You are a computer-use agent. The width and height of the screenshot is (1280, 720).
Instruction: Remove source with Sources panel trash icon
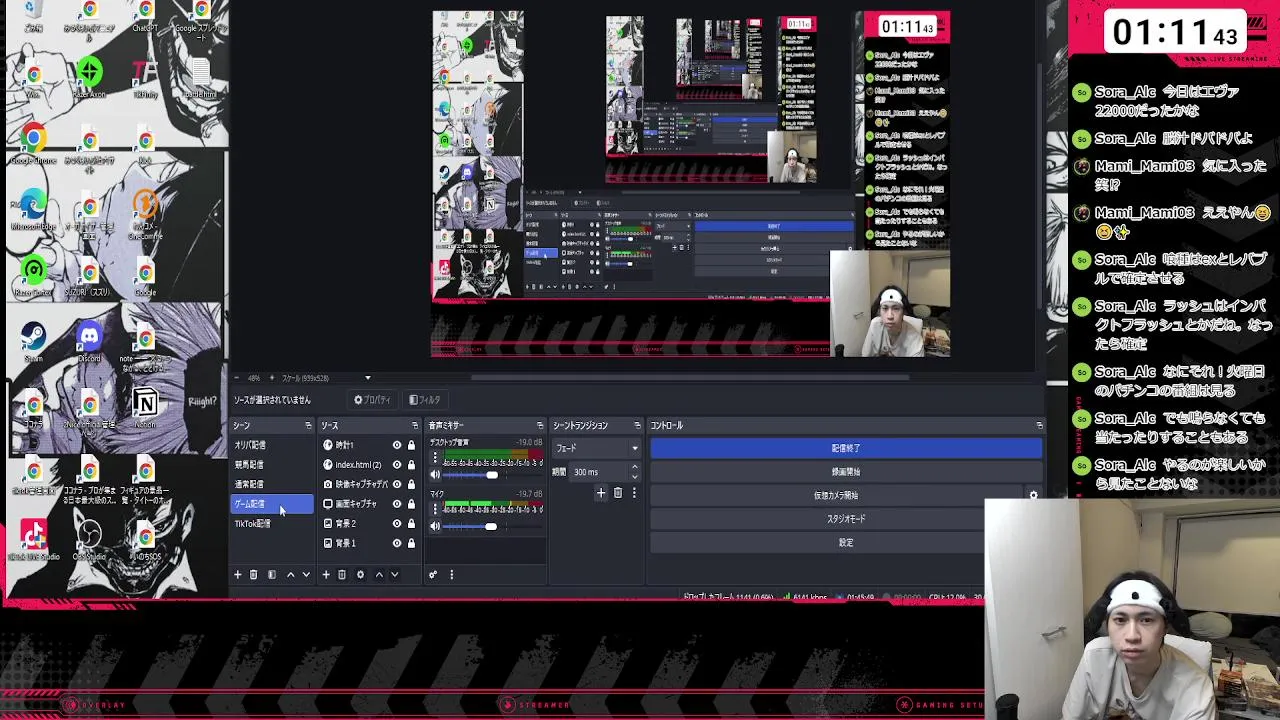(342, 575)
